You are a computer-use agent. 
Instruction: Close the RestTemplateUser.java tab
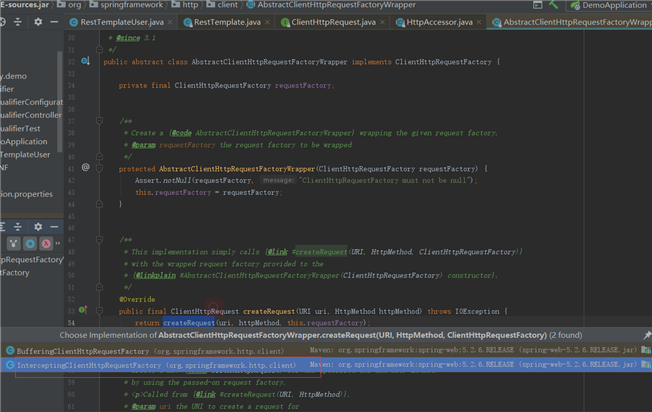[x=170, y=22]
